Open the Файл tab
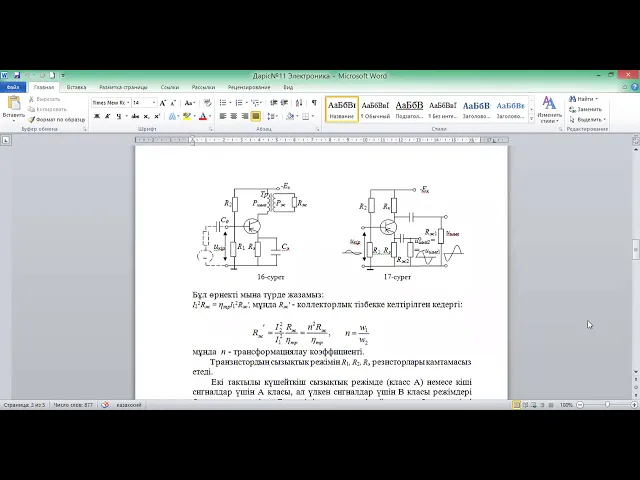640x480 pixels. [x=13, y=87]
